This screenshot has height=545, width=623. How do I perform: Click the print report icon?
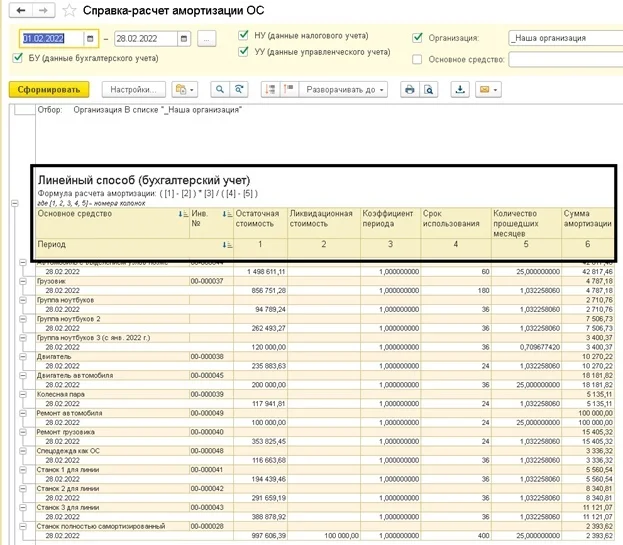pyautogui.click(x=409, y=89)
